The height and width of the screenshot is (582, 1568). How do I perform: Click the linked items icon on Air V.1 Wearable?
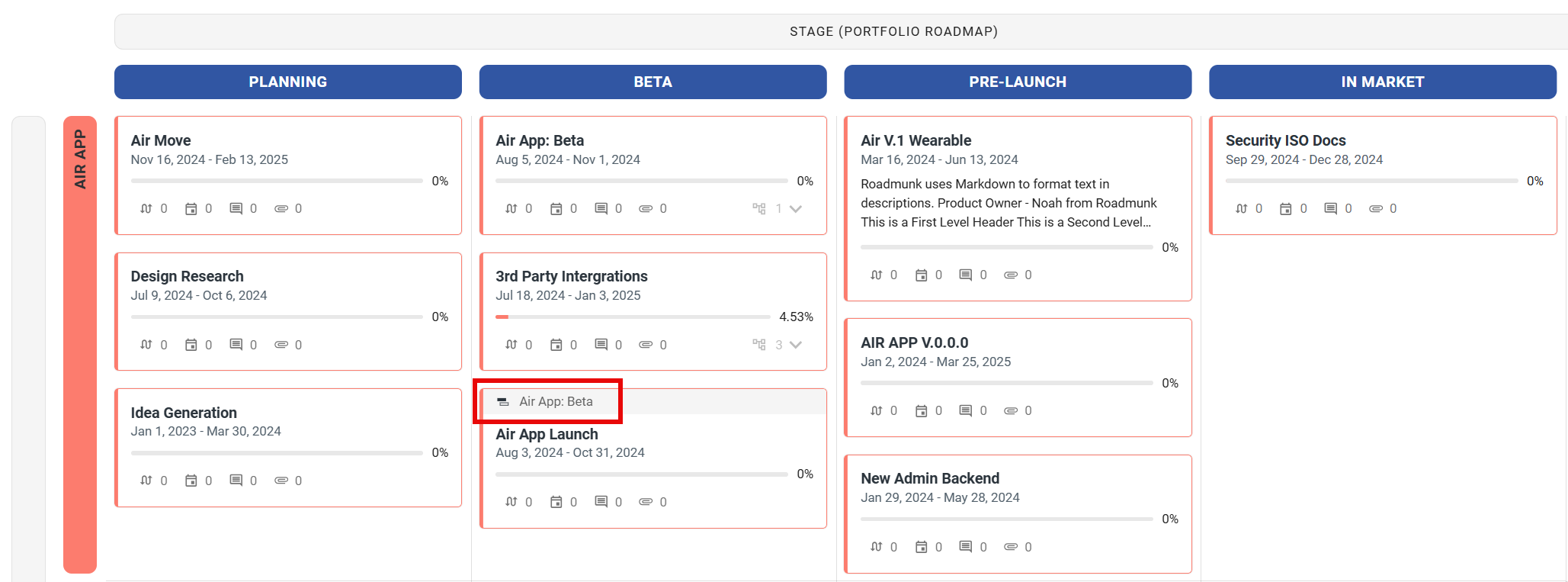coord(877,275)
